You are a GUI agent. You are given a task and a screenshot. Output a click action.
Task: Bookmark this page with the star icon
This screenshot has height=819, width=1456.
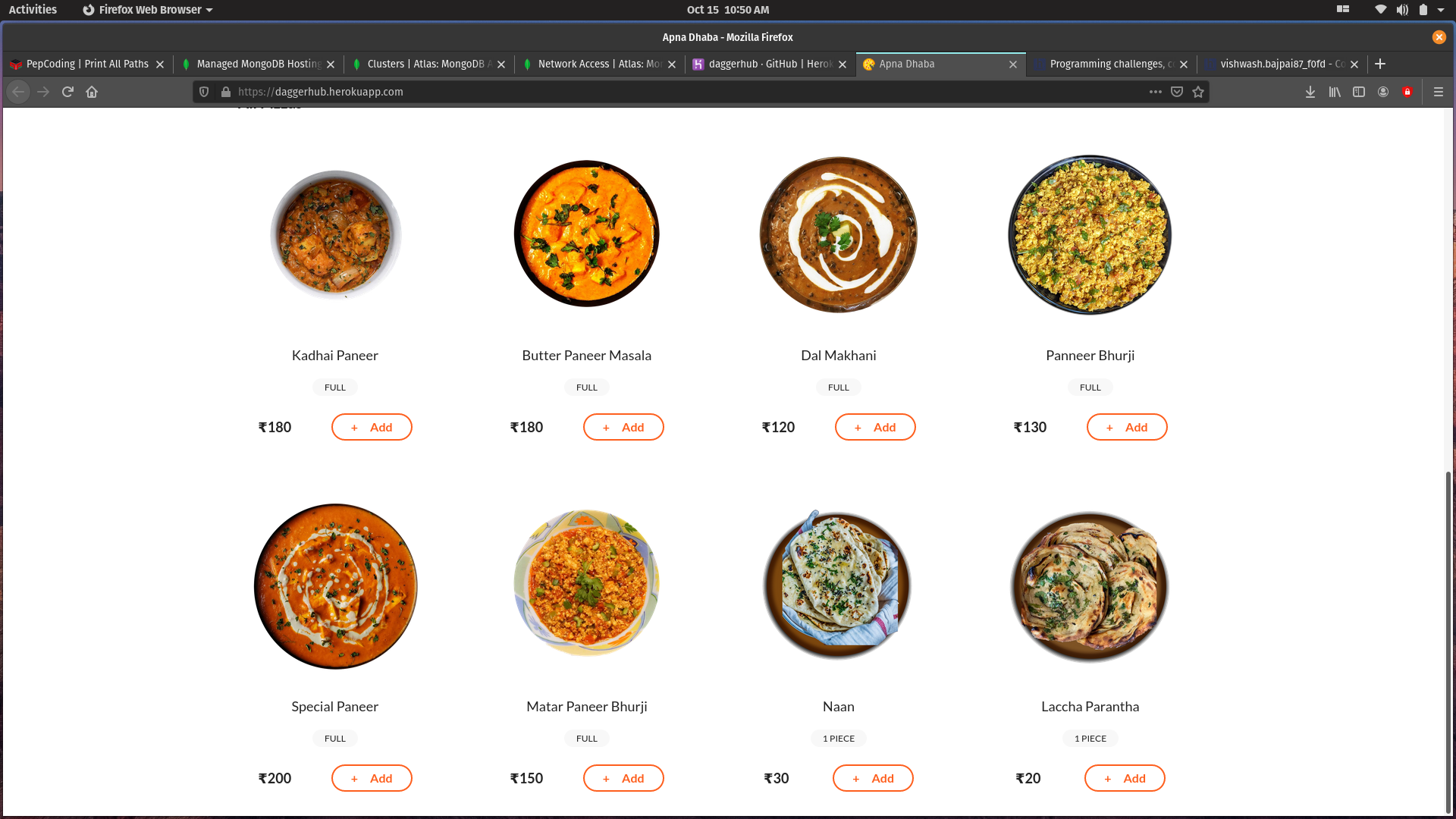1198,92
